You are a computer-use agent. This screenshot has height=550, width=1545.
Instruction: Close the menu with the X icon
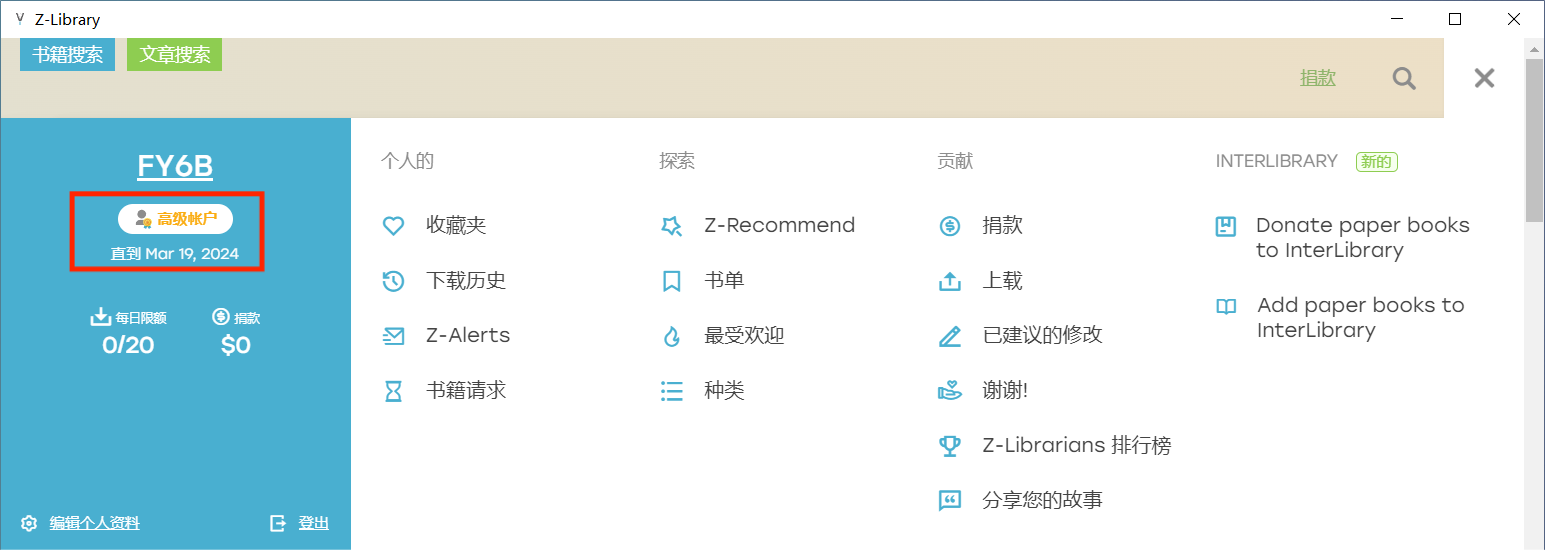pos(1484,78)
